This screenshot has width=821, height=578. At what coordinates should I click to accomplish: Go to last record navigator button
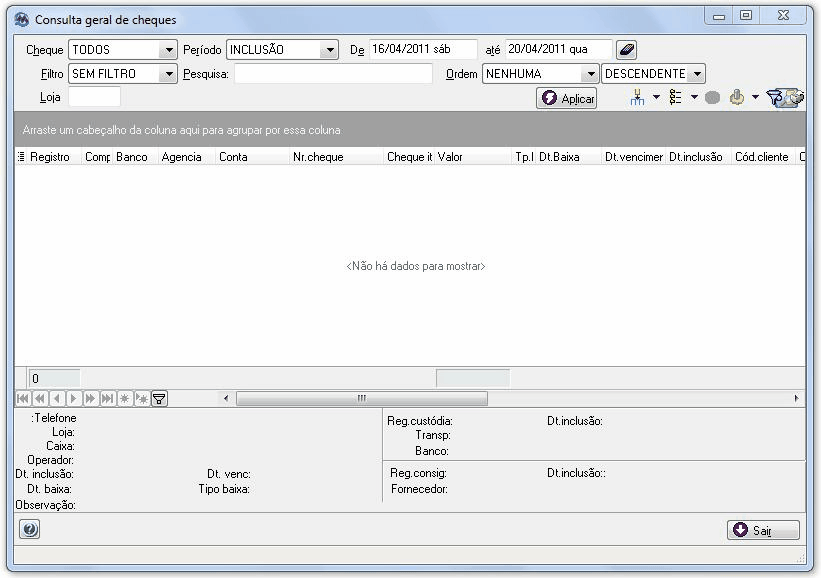pos(107,399)
